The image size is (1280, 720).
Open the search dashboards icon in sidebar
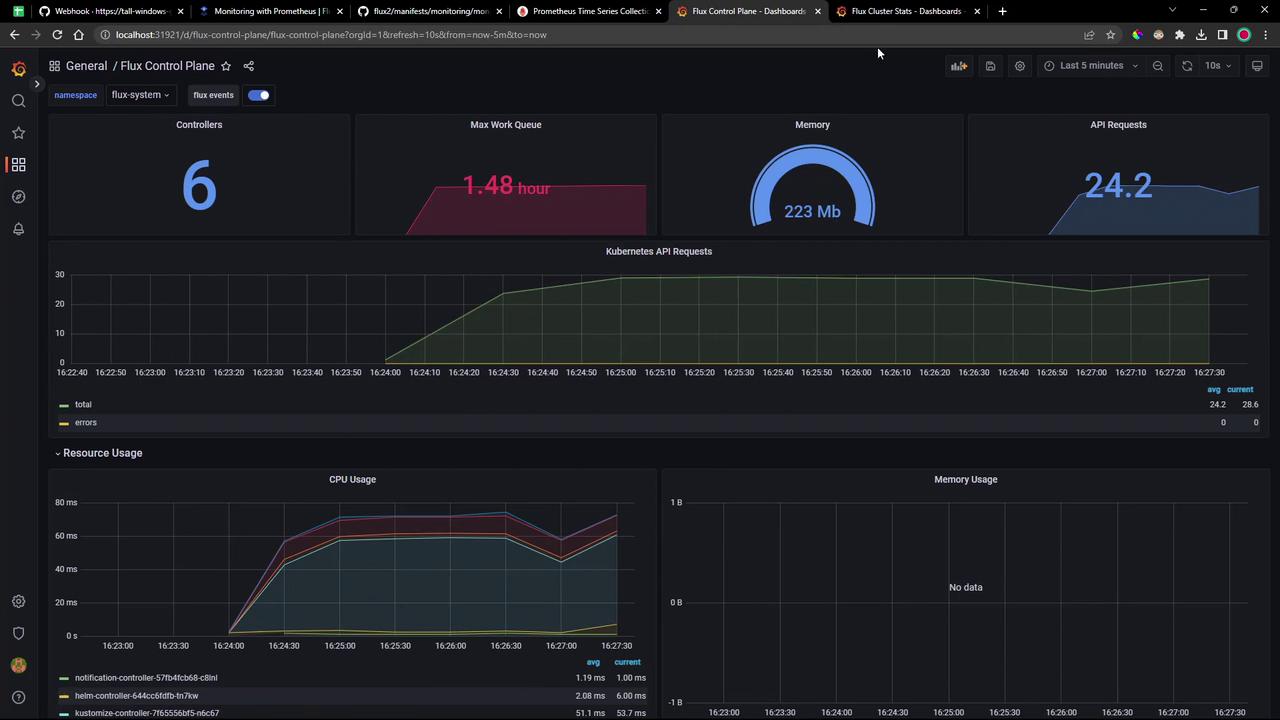(x=18, y=101)
